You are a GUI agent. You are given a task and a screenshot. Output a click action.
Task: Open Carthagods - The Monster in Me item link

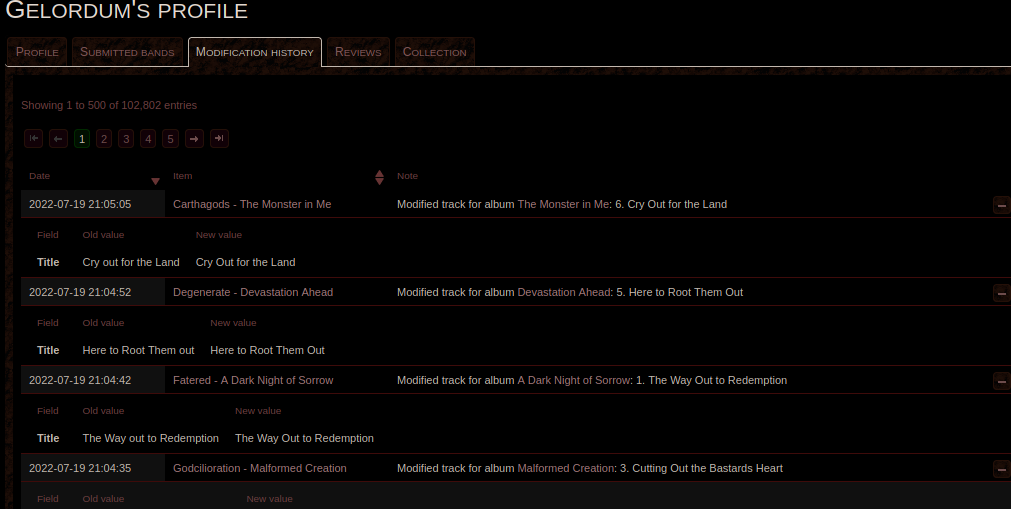[252, 205]
